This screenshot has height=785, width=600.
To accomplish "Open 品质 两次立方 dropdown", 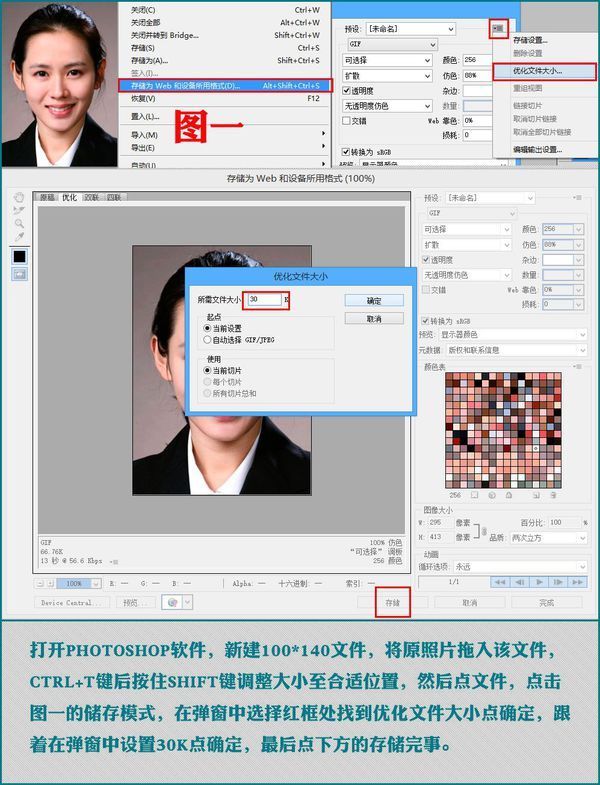I will tap(548, 538).
